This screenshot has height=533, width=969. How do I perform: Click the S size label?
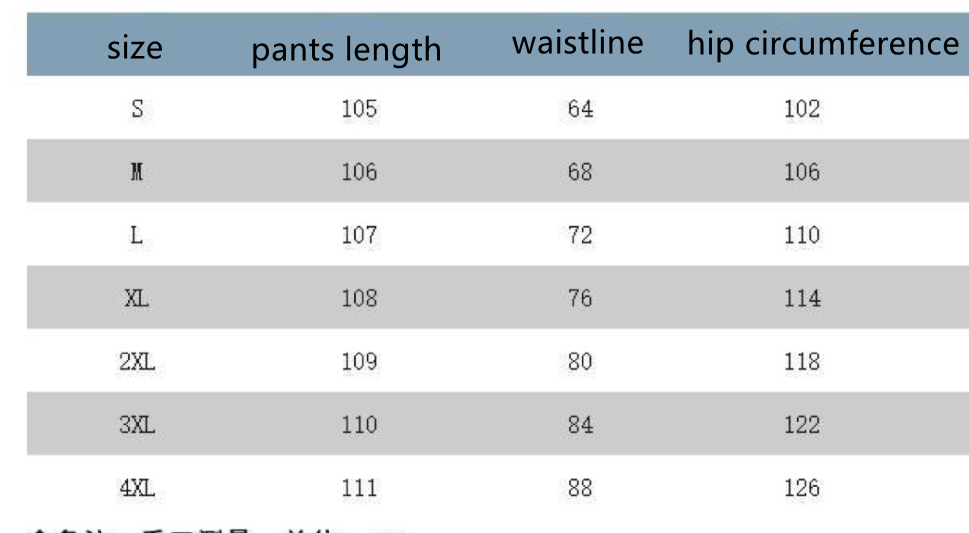[137, 109]
